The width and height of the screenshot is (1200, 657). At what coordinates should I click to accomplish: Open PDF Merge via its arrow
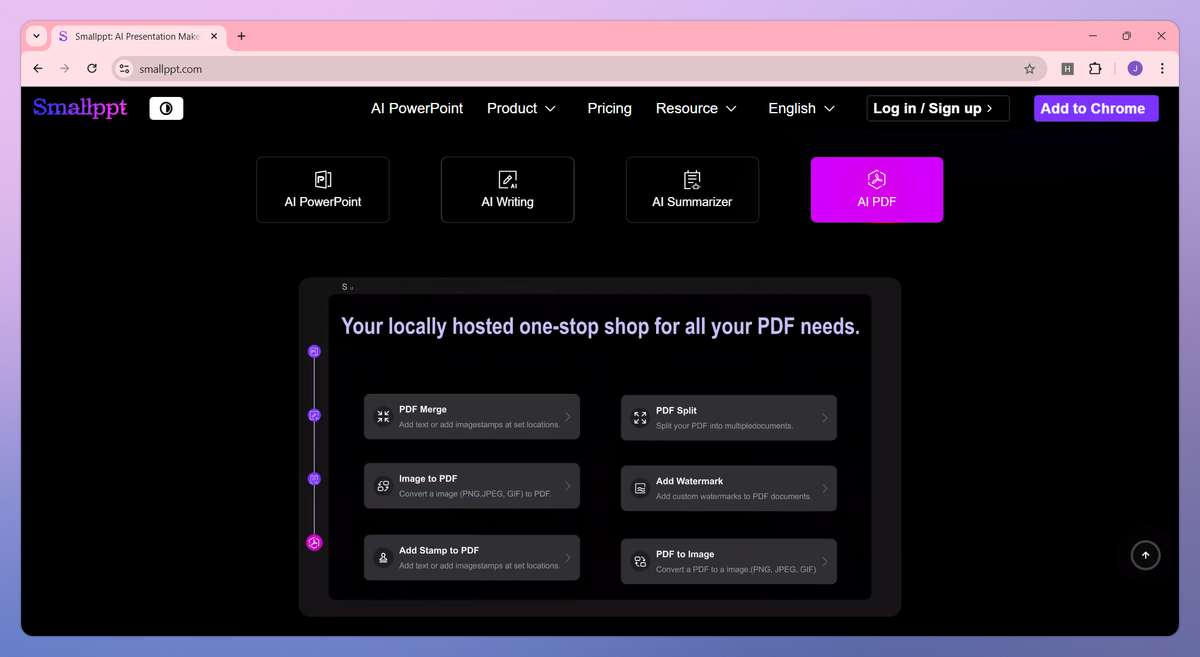[x=568, y=417]
